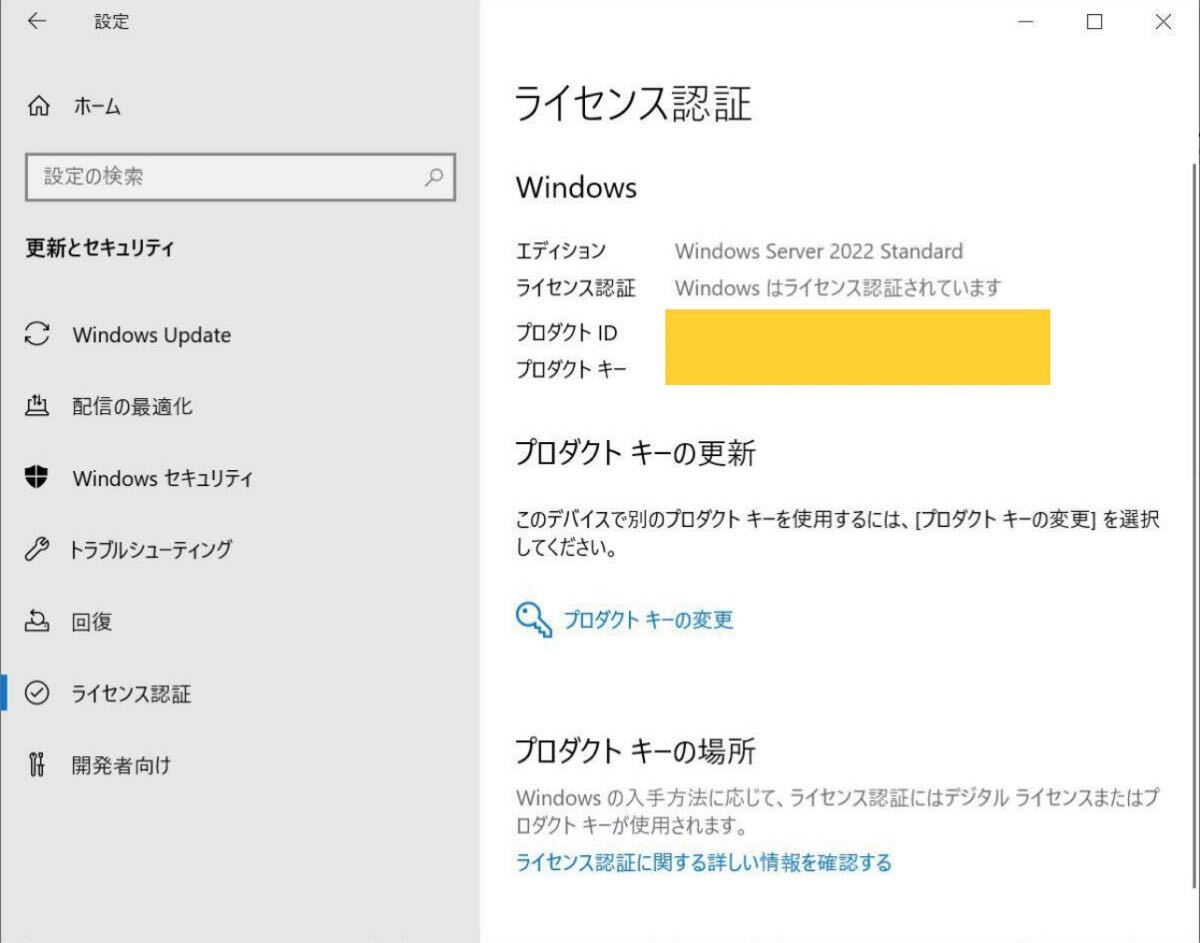
Task: Select 配信の最適化 in the sidebar
Action: tap(132, 406)
